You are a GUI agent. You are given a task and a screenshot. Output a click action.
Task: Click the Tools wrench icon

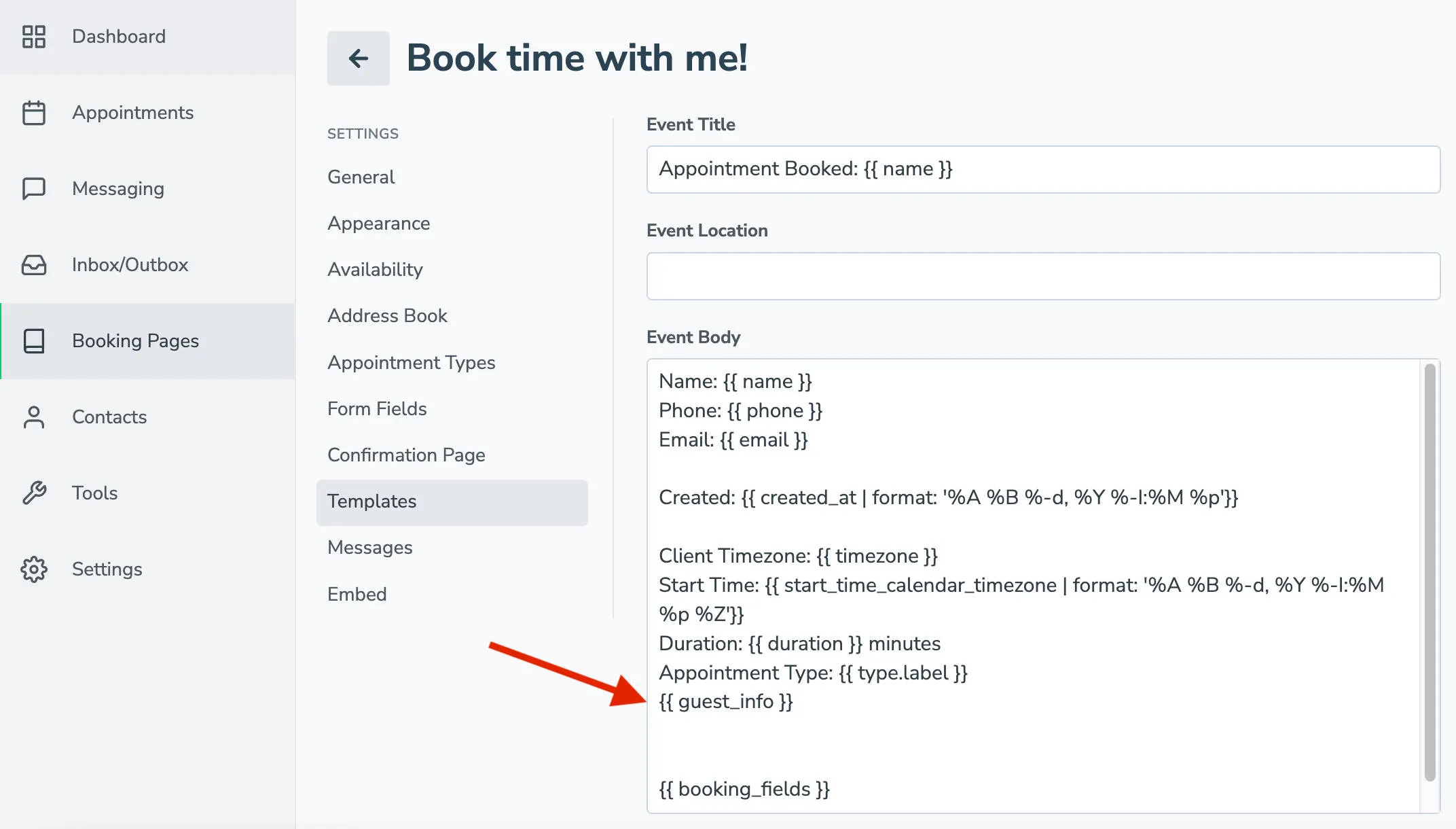pos(35,493)
